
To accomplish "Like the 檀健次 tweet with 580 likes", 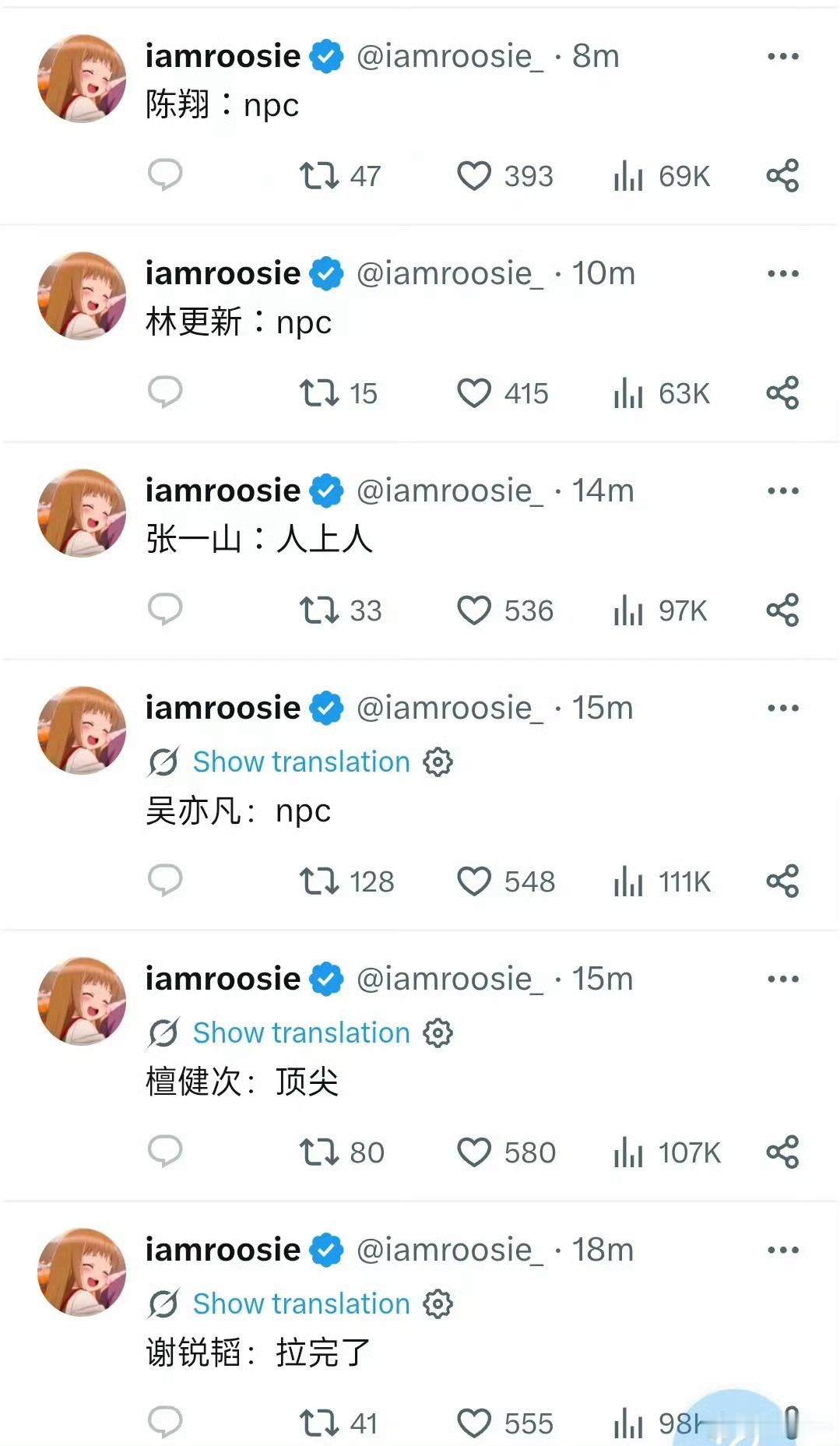I will [474, 1152].
